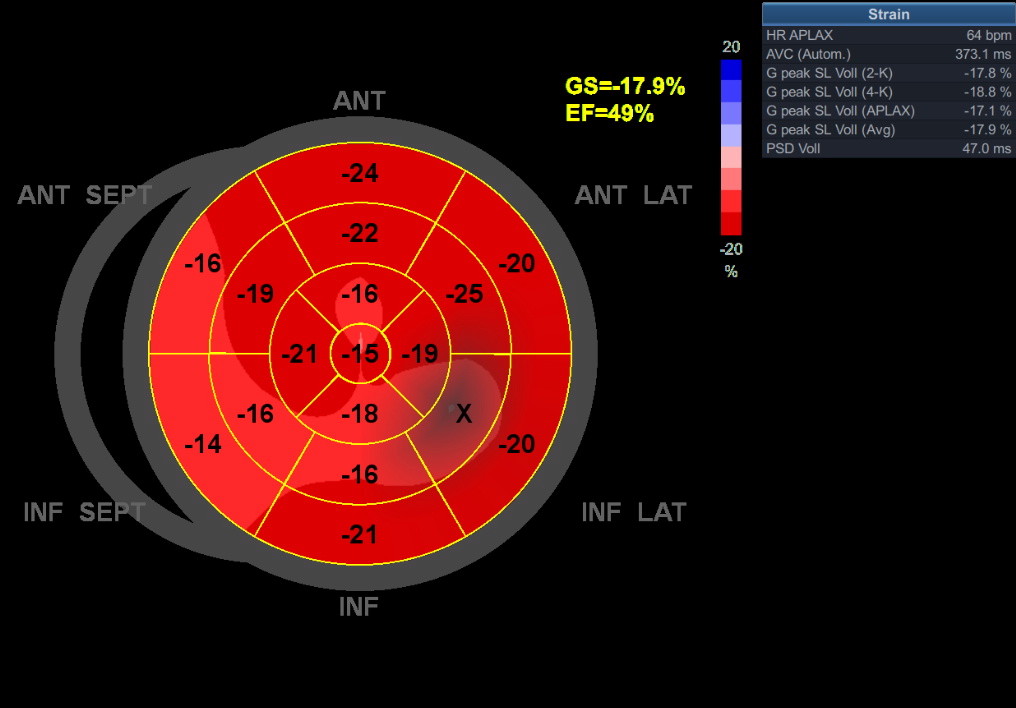Screen dimensions: 1016x708
Task: Select the -16 mid inferoseptal segment
Action: point(255,413)
